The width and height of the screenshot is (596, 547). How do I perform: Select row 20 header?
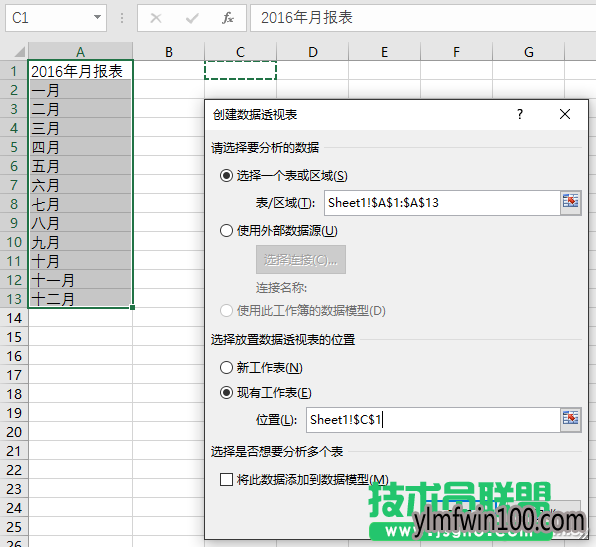point(14,432)
